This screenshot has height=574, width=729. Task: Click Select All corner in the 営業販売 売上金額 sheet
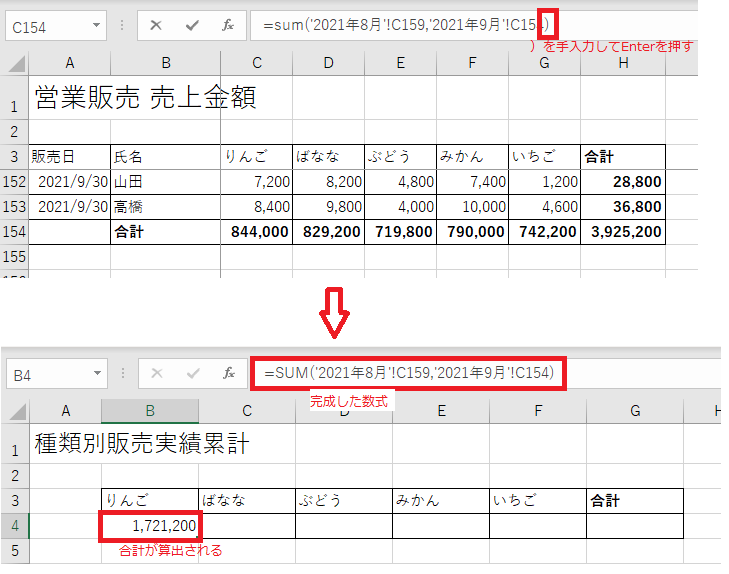point(16,64)
